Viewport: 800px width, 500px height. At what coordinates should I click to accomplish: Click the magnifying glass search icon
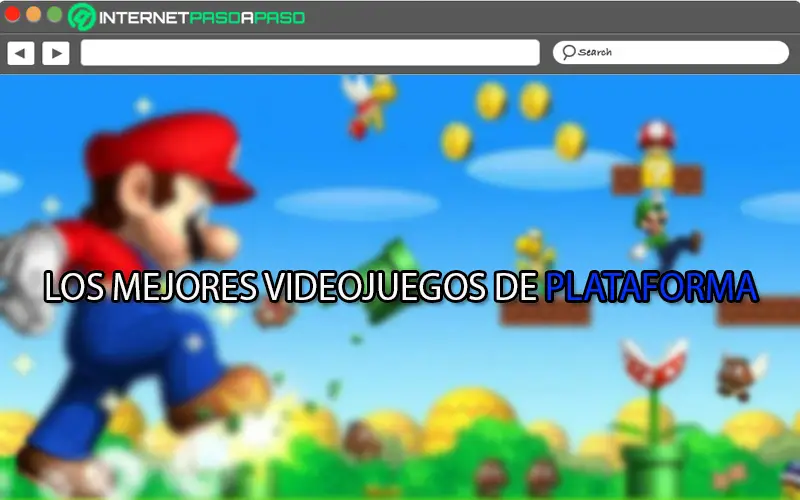point(568,52)
